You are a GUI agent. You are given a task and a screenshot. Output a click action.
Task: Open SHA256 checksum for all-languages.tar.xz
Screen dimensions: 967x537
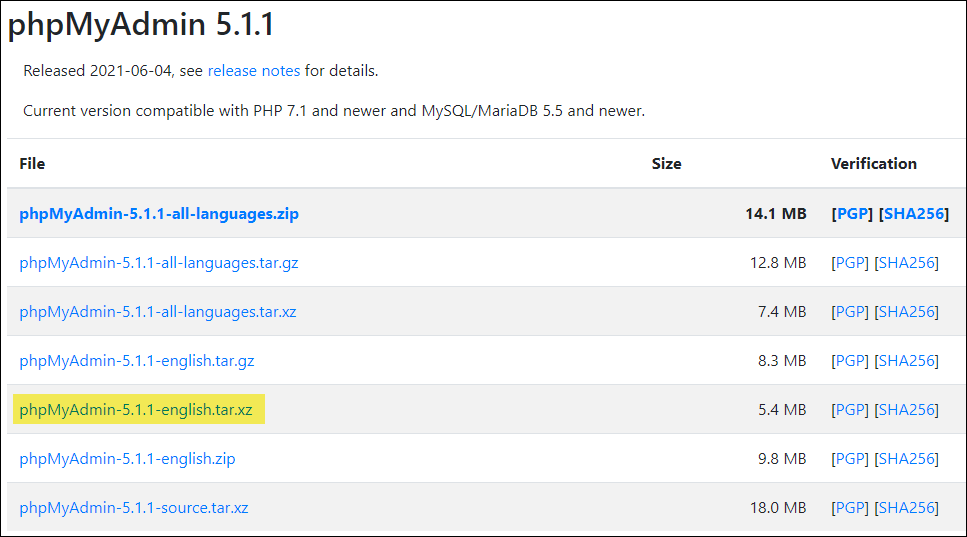[907, 312]
